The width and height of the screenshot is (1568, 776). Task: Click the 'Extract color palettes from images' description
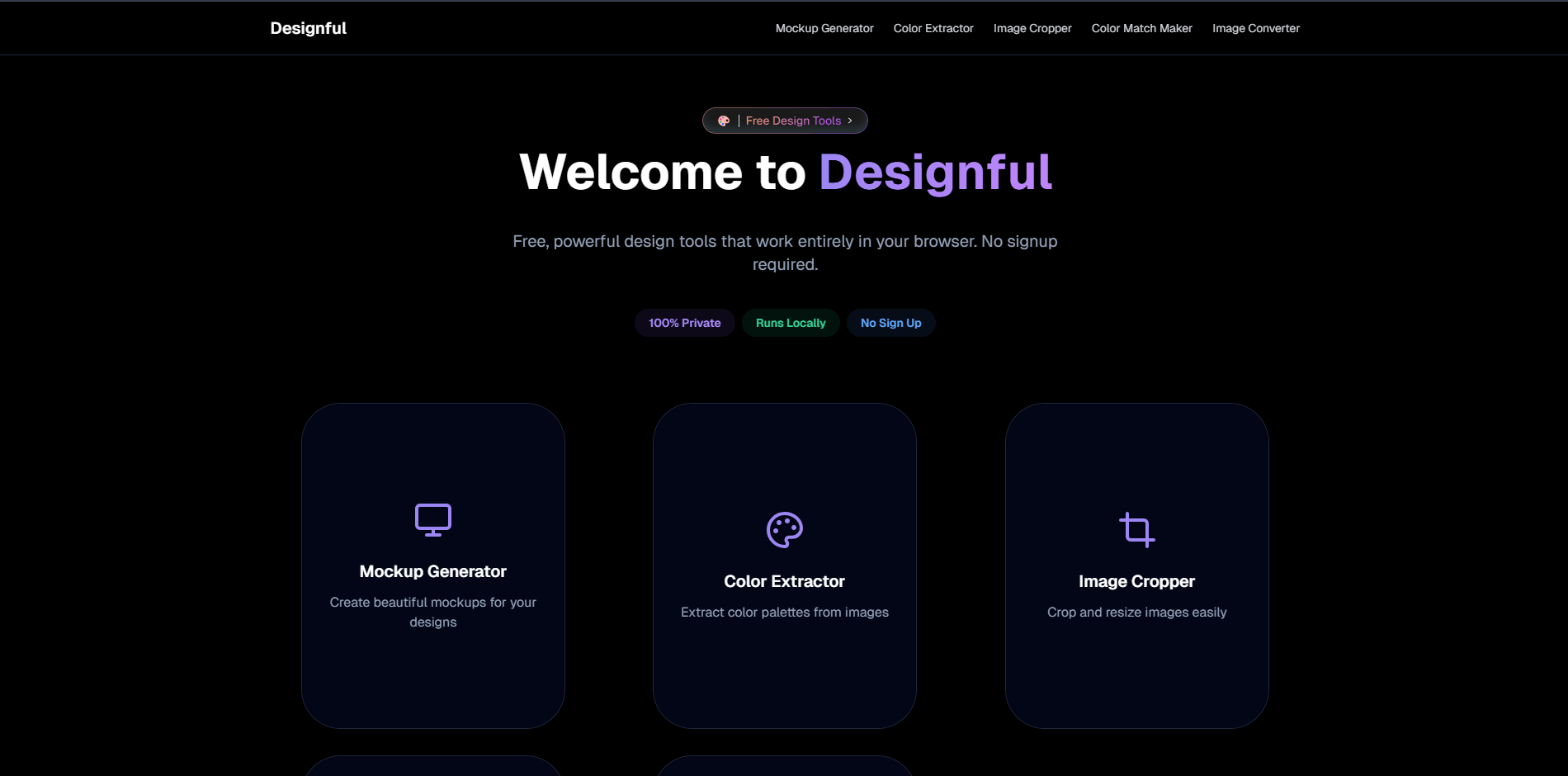(784, 612)
